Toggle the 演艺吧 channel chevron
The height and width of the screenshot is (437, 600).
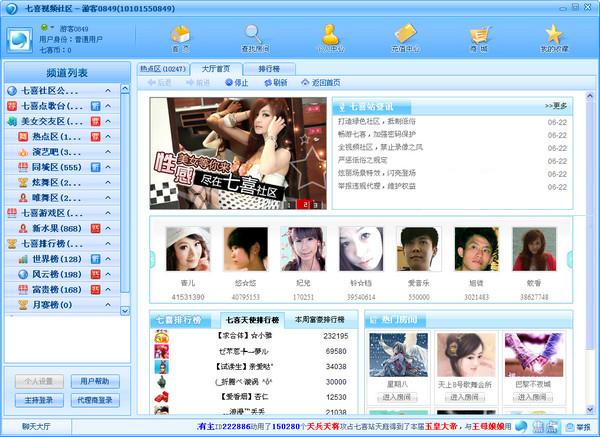click(108, 152)
